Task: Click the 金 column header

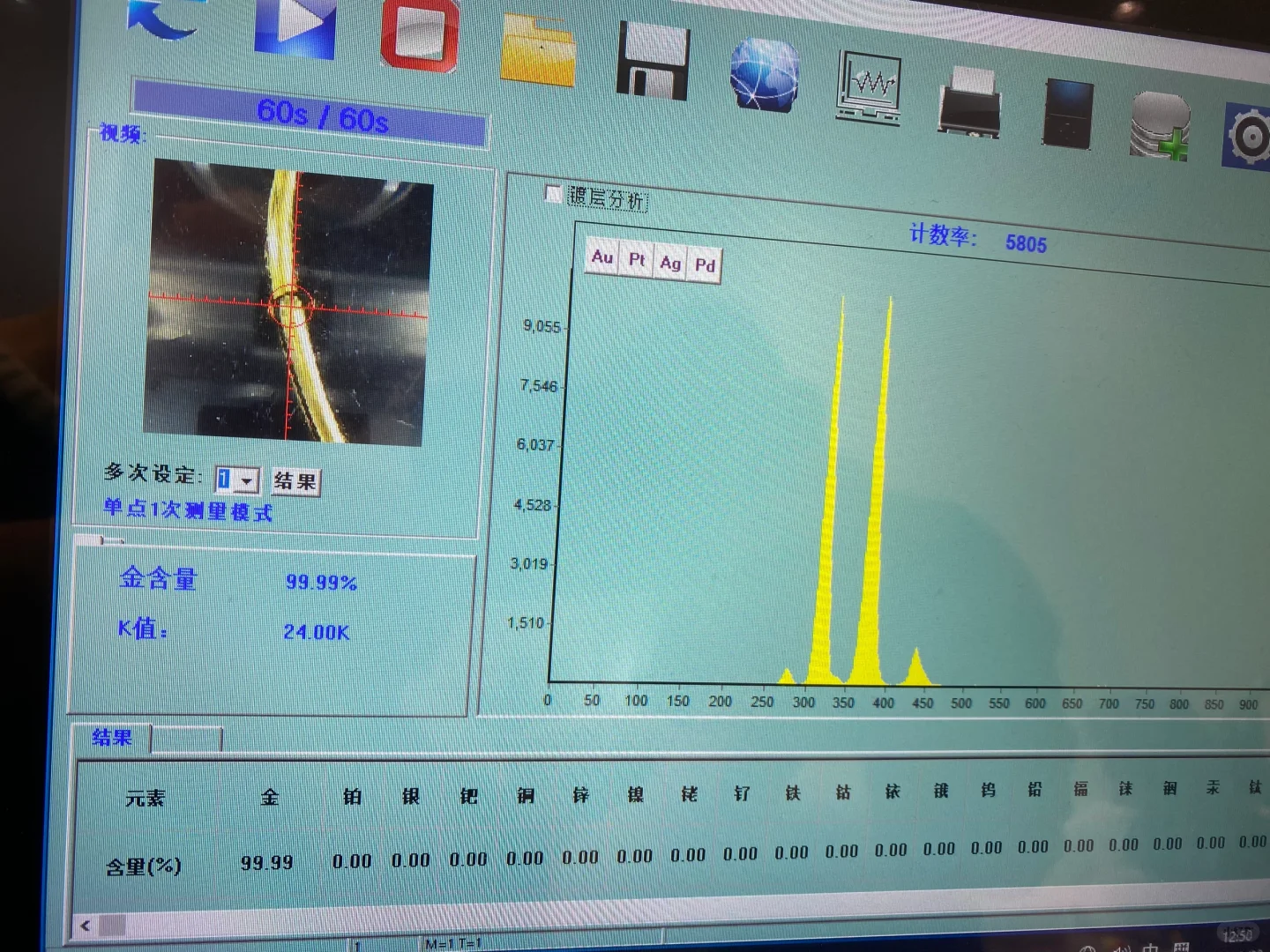Action: pos(270,797)
